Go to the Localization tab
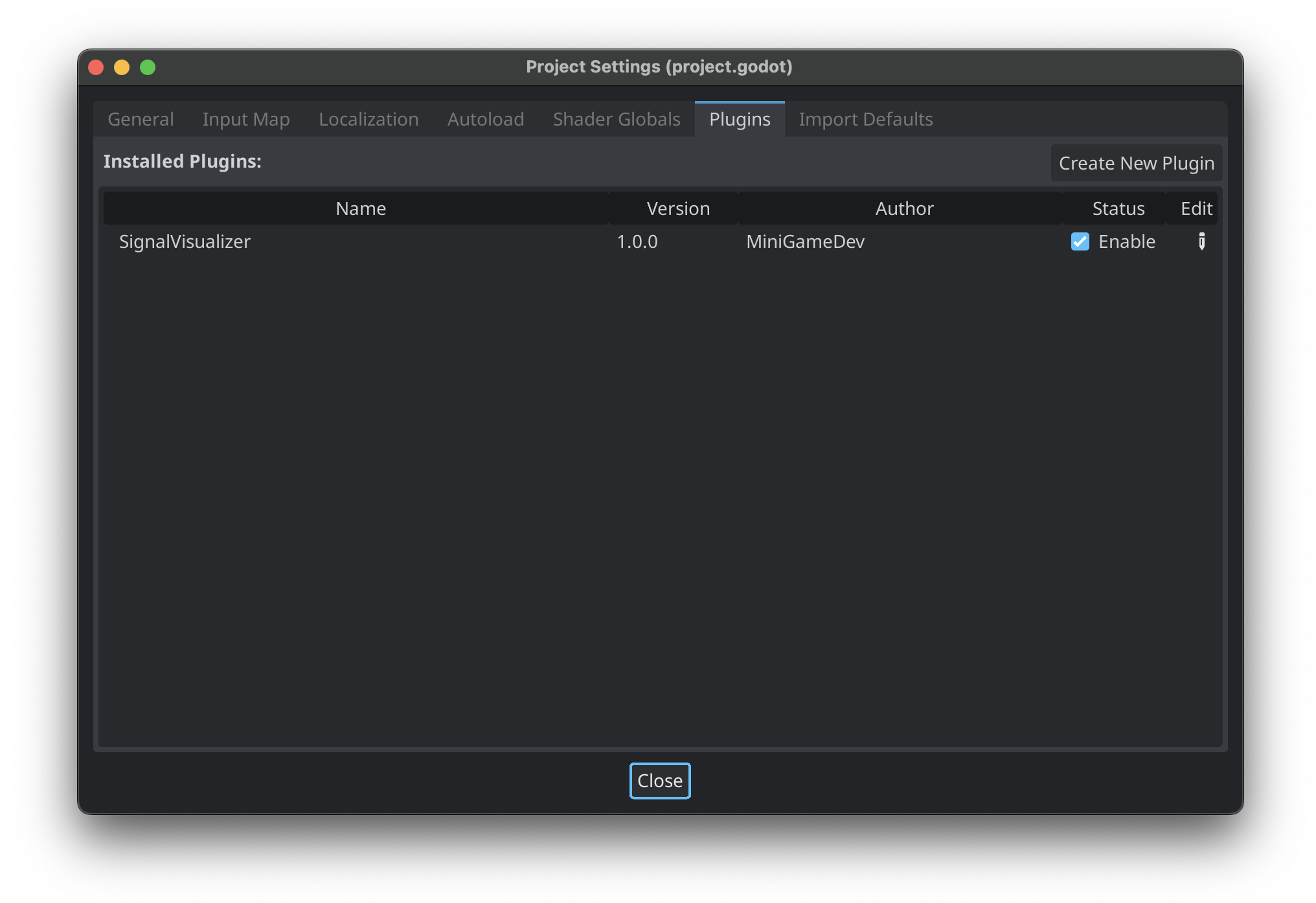1316x903 pixels. point(369,119)
